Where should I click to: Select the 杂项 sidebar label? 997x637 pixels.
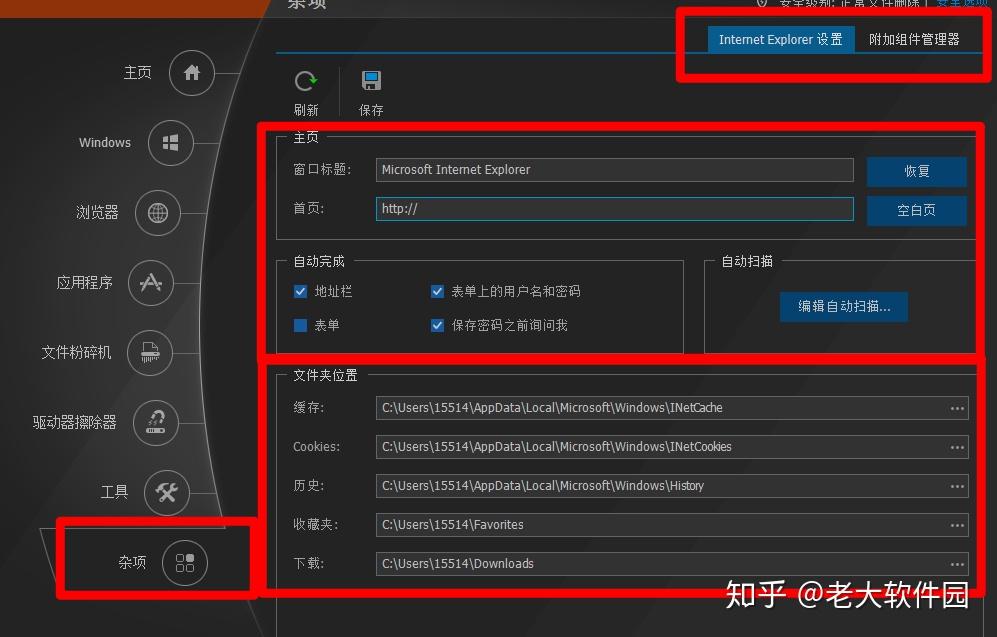(132, 563)
